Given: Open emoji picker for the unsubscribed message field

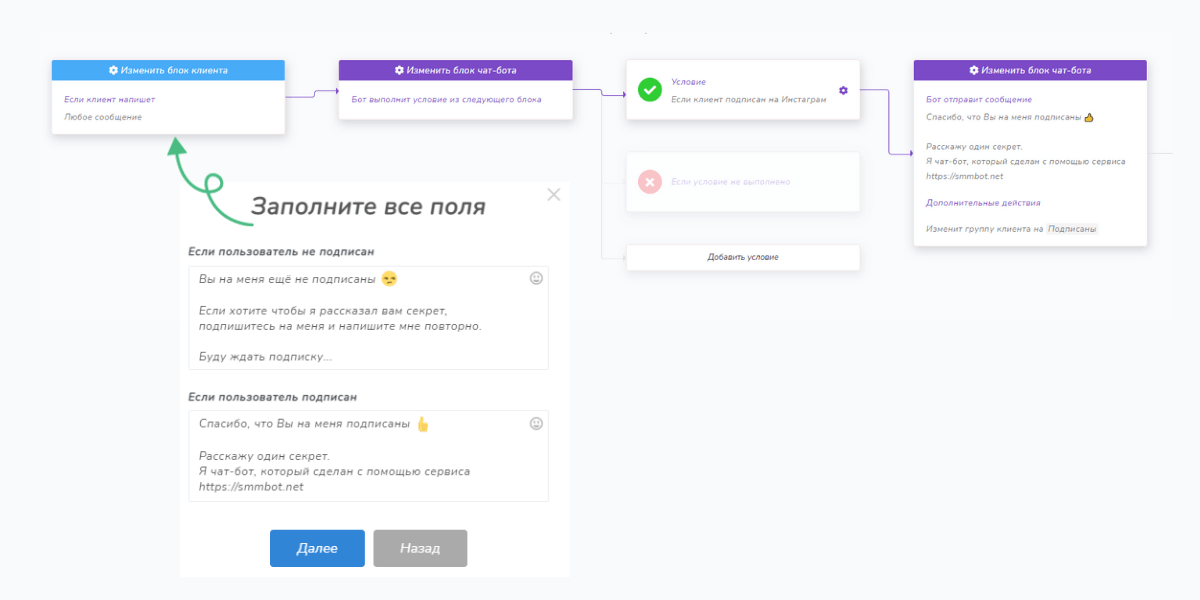Looking at the screenshot, I should (x=535, y=278).
